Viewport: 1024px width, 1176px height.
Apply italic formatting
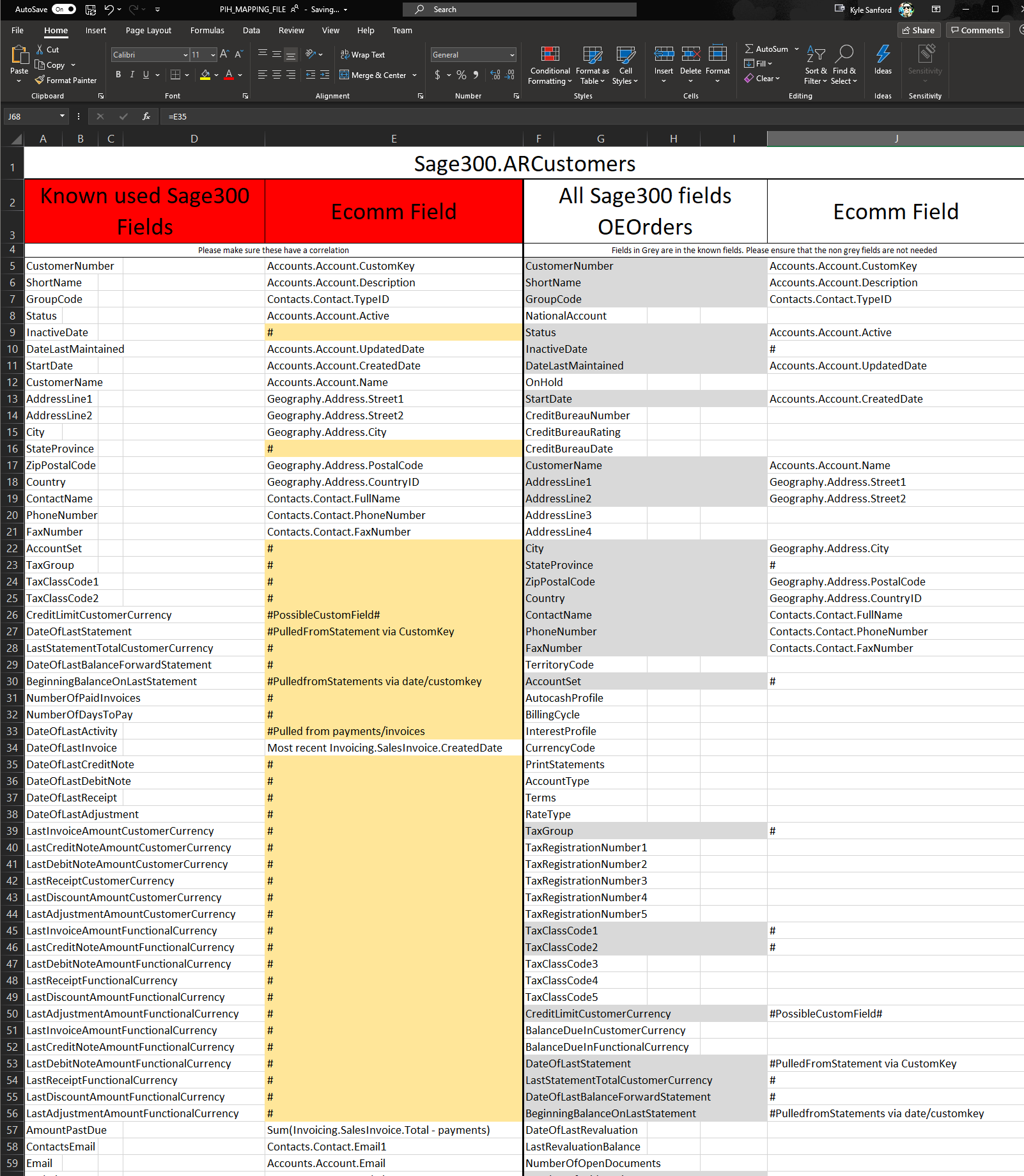tap(132, 75)
